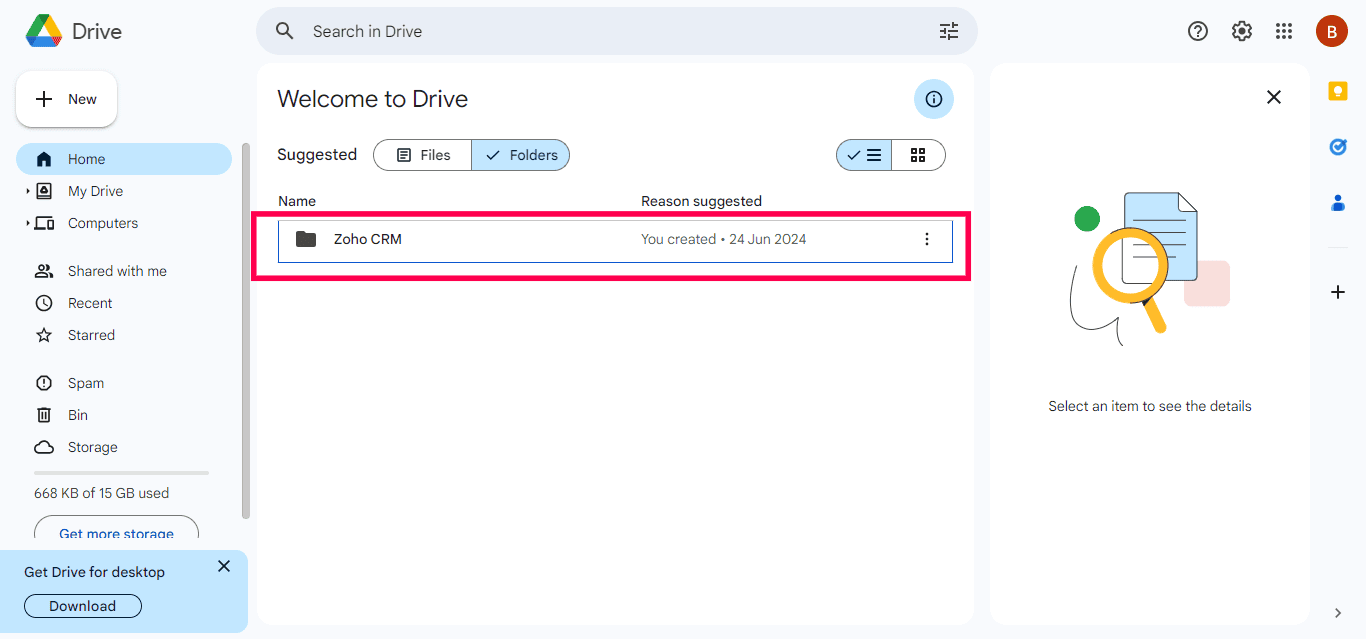The height and width of the screenshot is (639, 1366).
Task: Click the search magnifier icon
Action: click(285, 31)
